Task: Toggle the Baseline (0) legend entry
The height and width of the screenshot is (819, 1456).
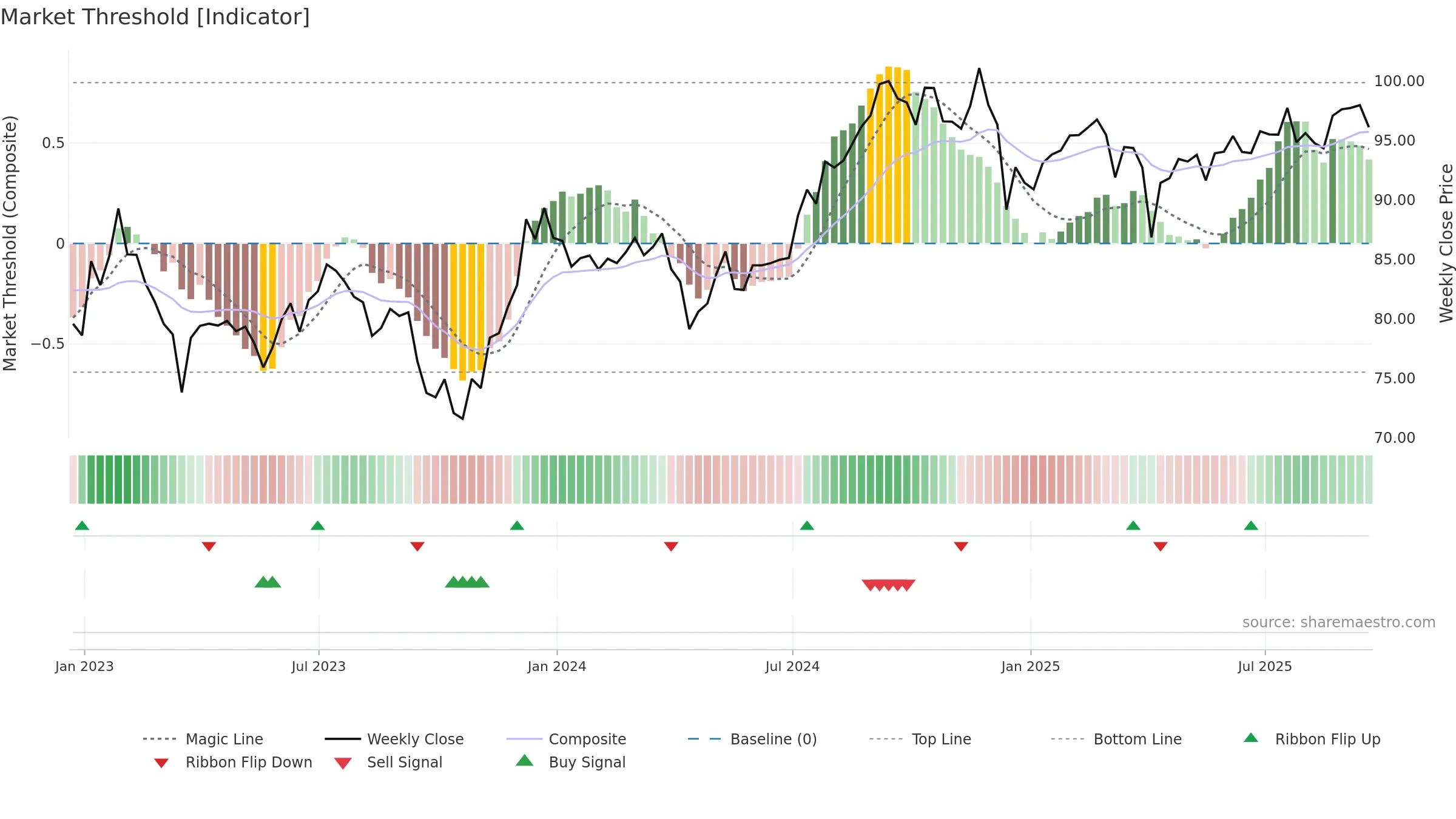Action: (752, 739)
